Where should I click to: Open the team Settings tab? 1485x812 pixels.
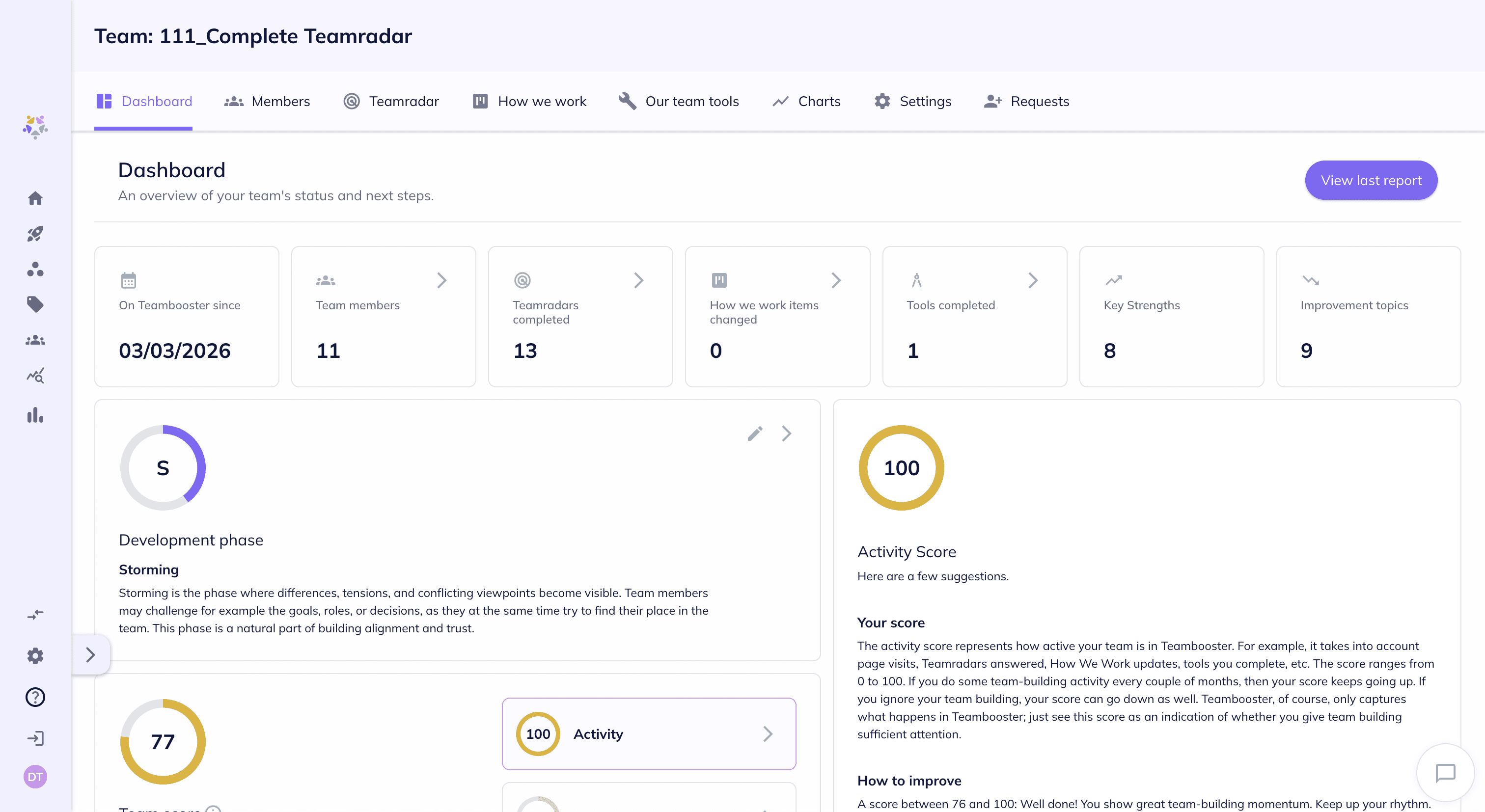tap(912, 102)
